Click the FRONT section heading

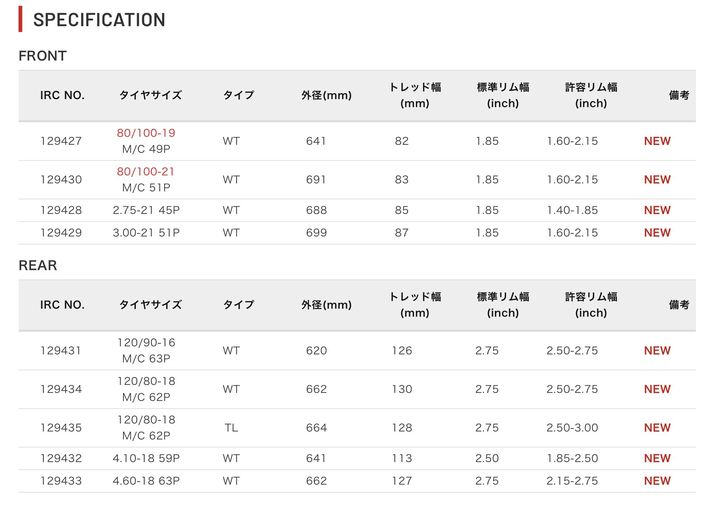(x=43, y=56)
